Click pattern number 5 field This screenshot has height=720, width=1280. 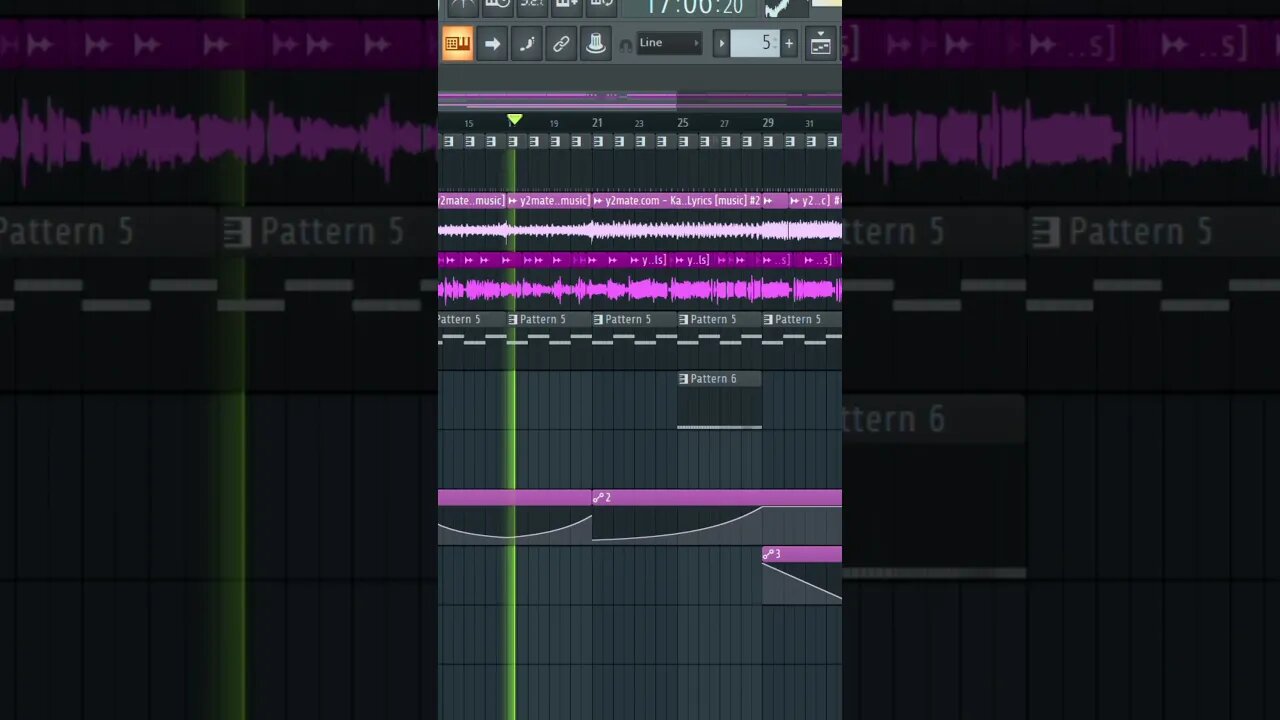tap(755, 43)
